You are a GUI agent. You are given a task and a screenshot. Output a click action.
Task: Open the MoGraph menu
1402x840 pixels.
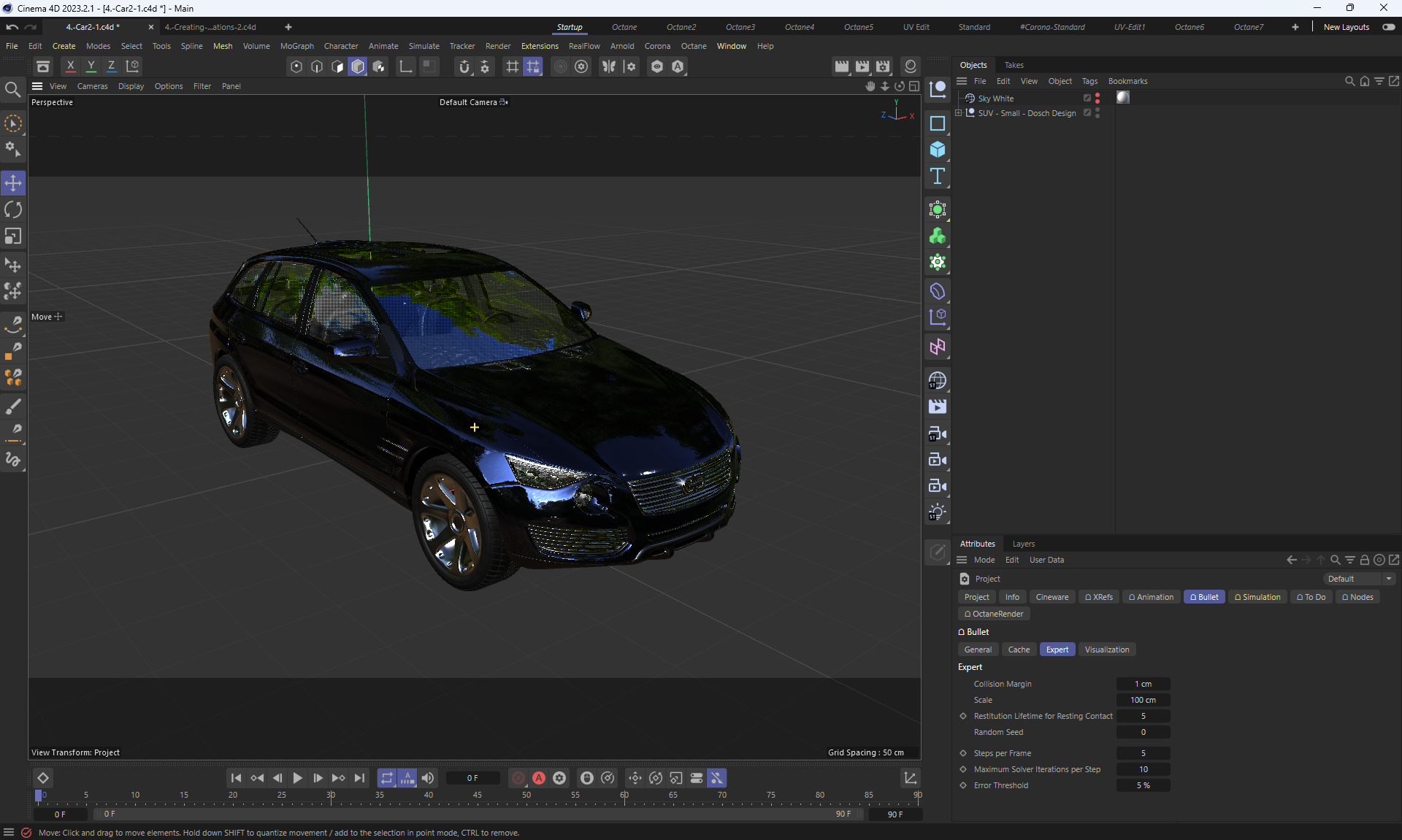(296, 46)
